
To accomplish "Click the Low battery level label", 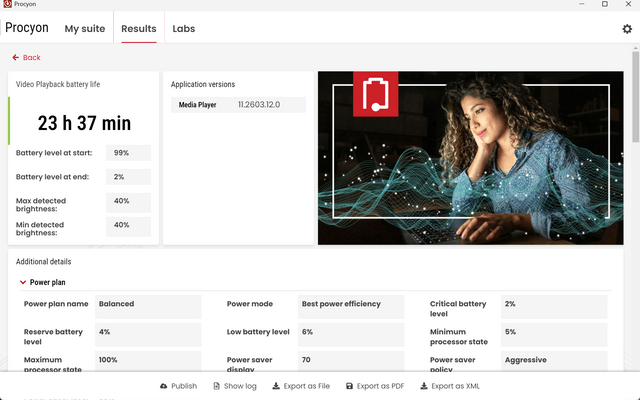I will 258,332.
